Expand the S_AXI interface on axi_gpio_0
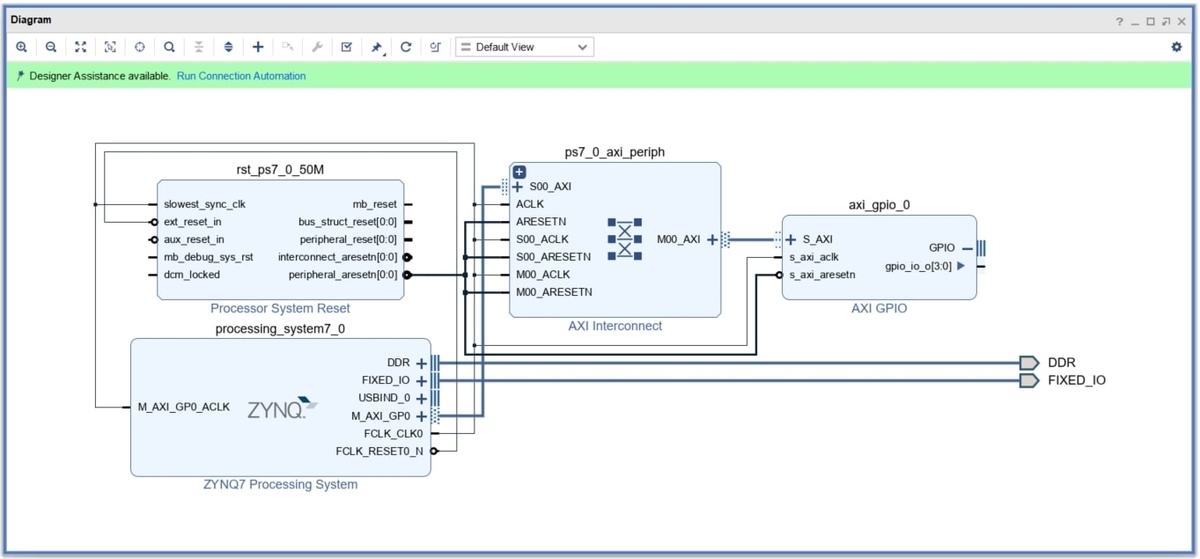1200x559 pixels. pyautogui.click(x=791, y=239)
